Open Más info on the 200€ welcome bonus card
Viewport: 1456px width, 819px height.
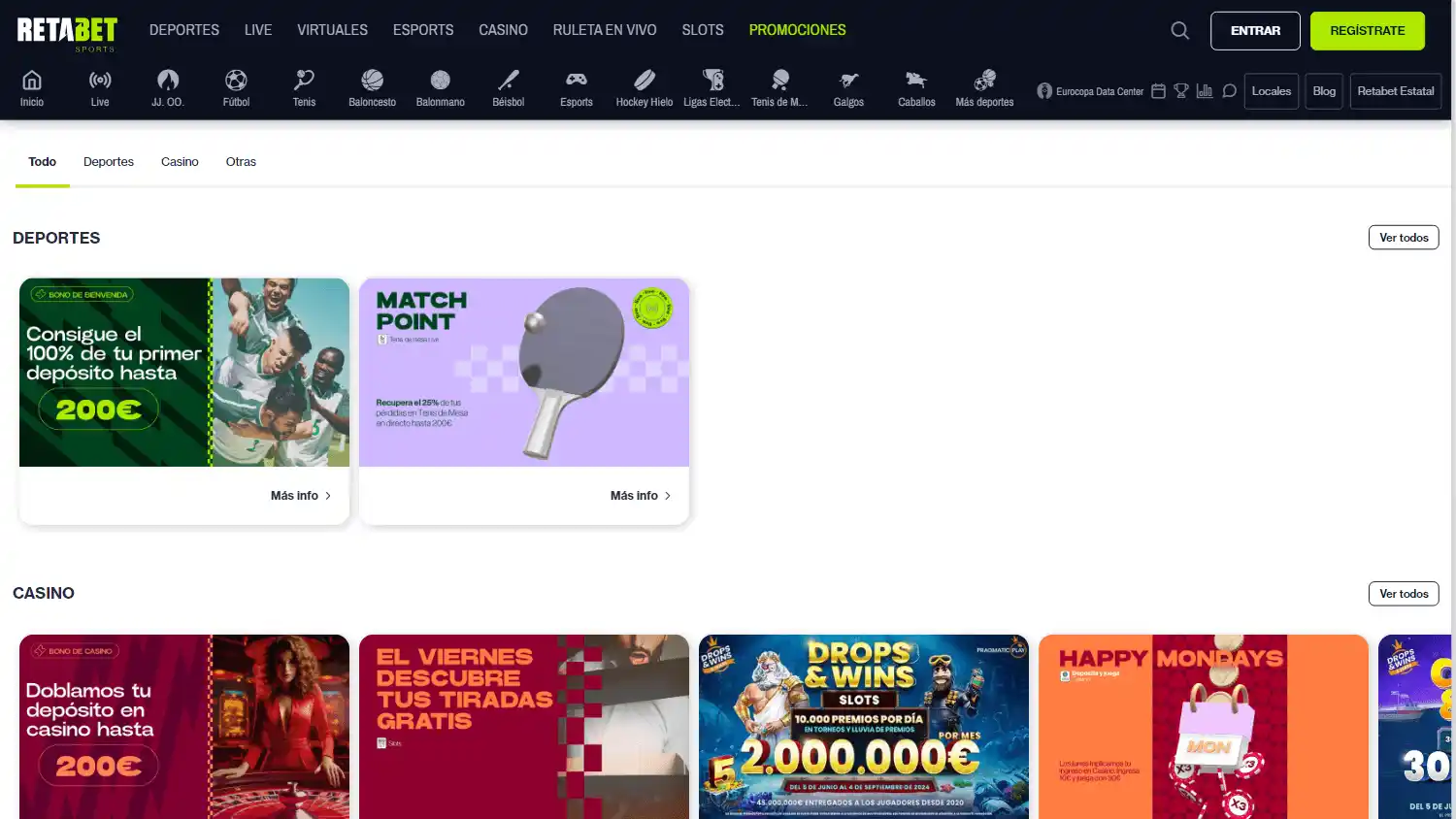301,496
